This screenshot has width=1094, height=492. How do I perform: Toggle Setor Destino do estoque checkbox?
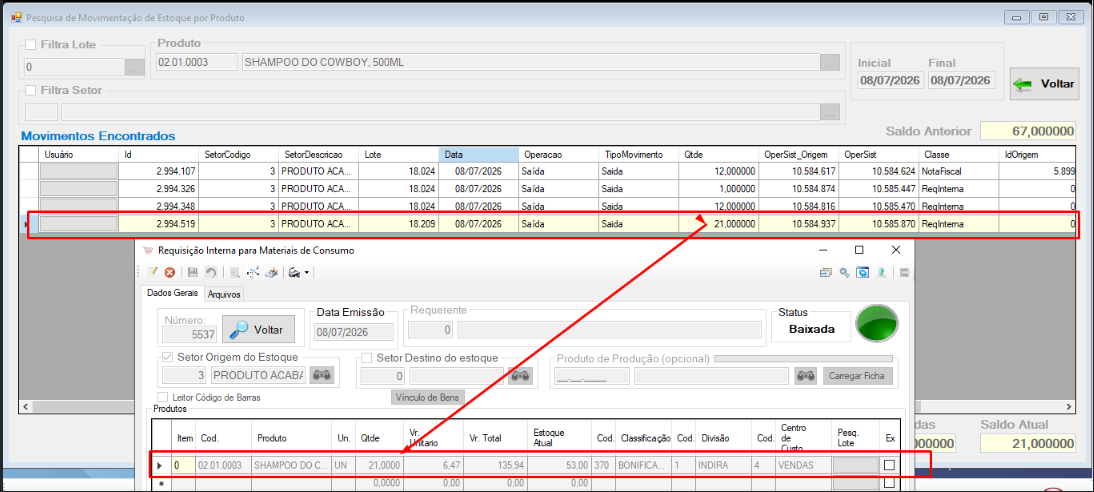pos(366,358)
